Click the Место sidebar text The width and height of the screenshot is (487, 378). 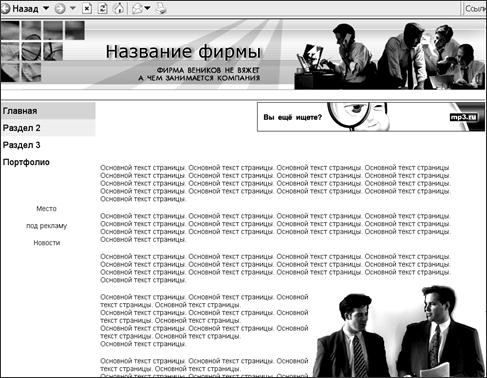pos(46,209)
